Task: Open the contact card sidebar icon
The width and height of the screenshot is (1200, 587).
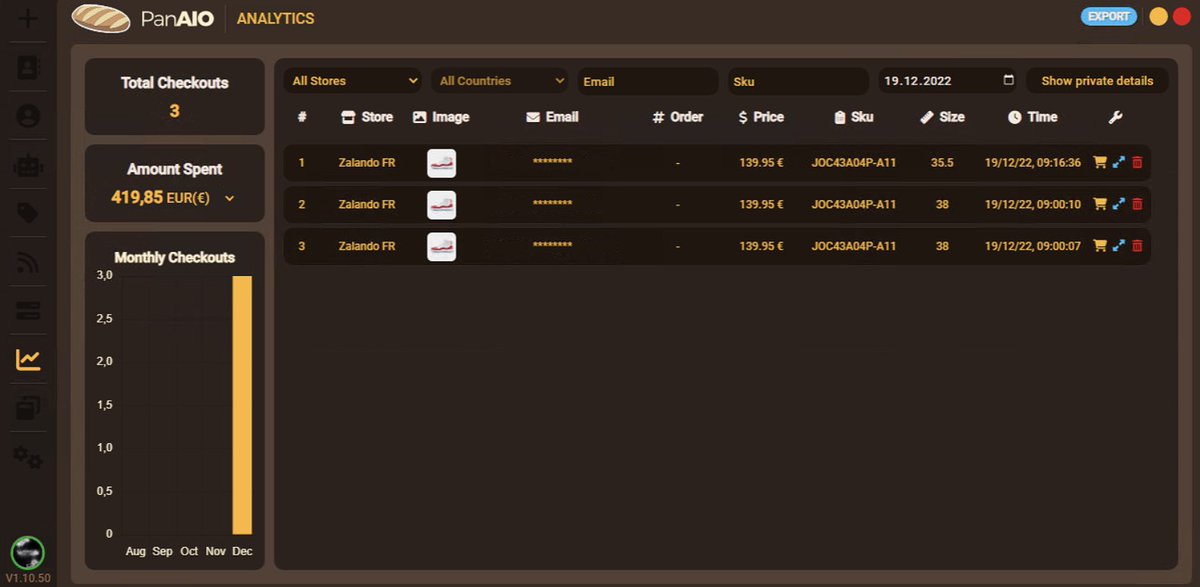Action: 28,67
